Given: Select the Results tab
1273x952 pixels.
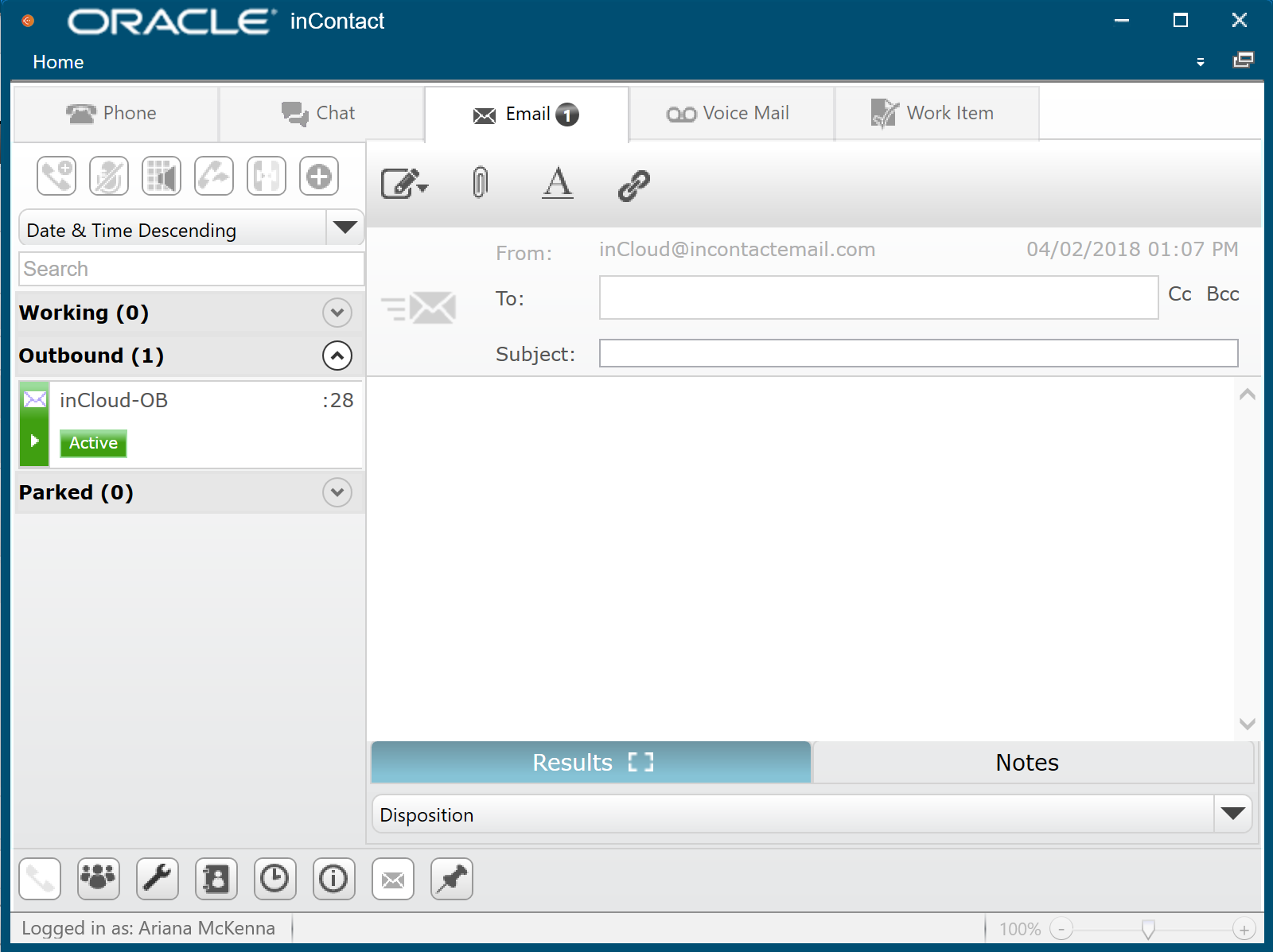Looking at the screenshot, I should pos(591,762).
